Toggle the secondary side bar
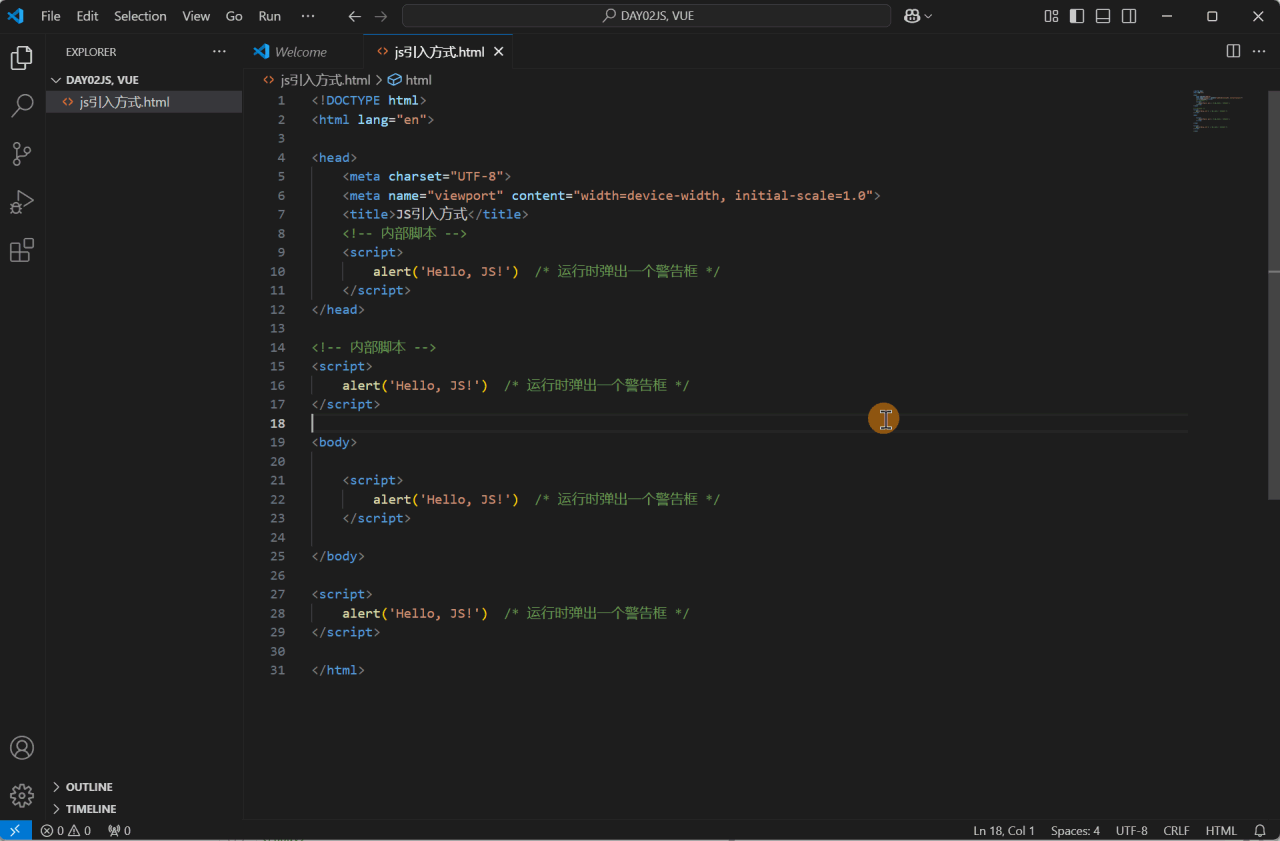Image resolution: width=1280 pixels, height=841 pixels. (1129, 16)
